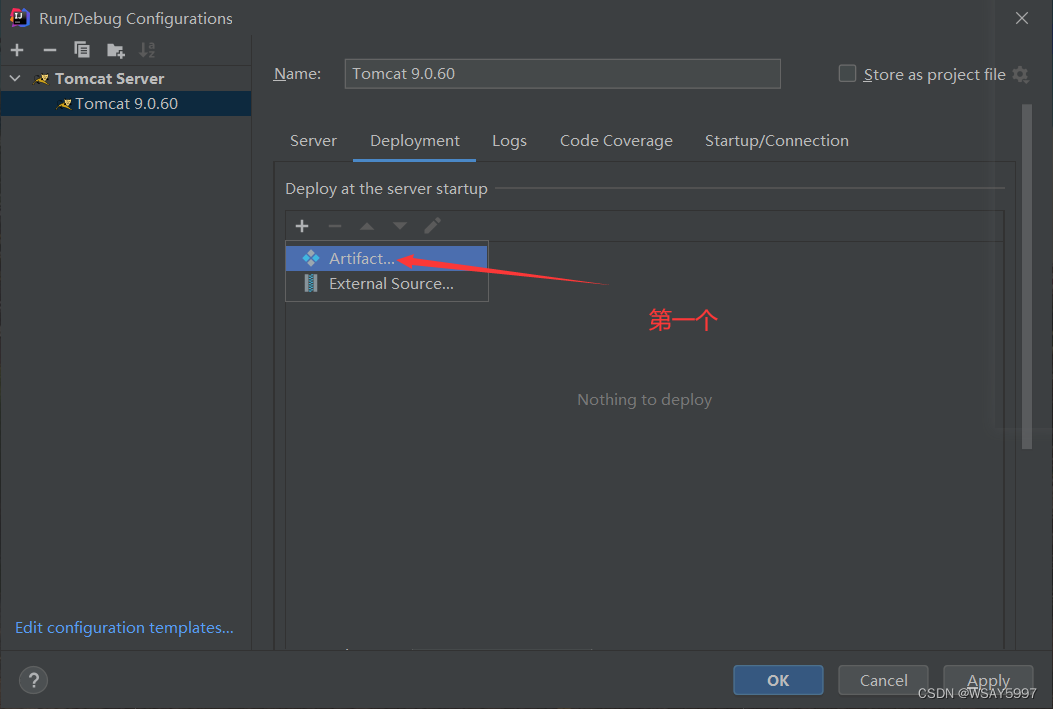Open help with question mark button
Image resolution: width=1053 pixels, height=709 pixels.
[34, 680]
